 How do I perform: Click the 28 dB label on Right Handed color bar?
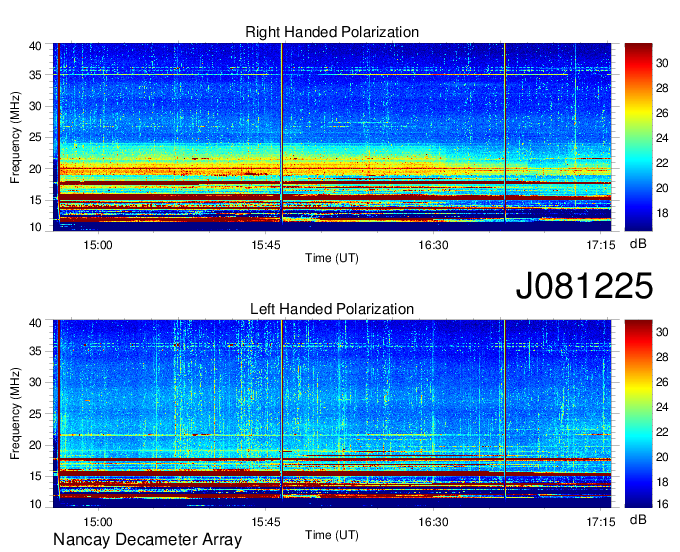pyautogui.click(x=662, y=88)
